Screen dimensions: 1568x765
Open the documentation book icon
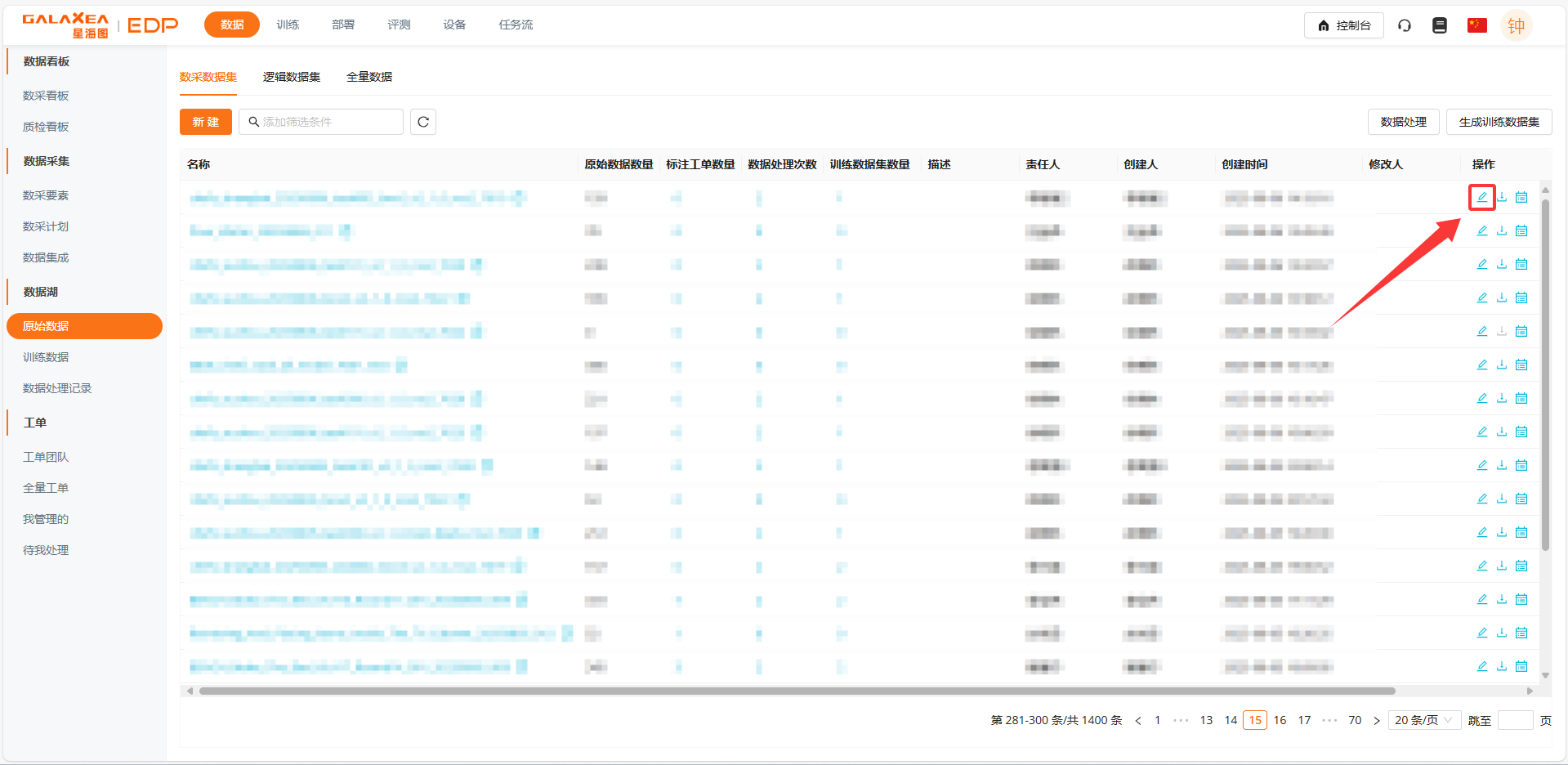coord(1440,25)
